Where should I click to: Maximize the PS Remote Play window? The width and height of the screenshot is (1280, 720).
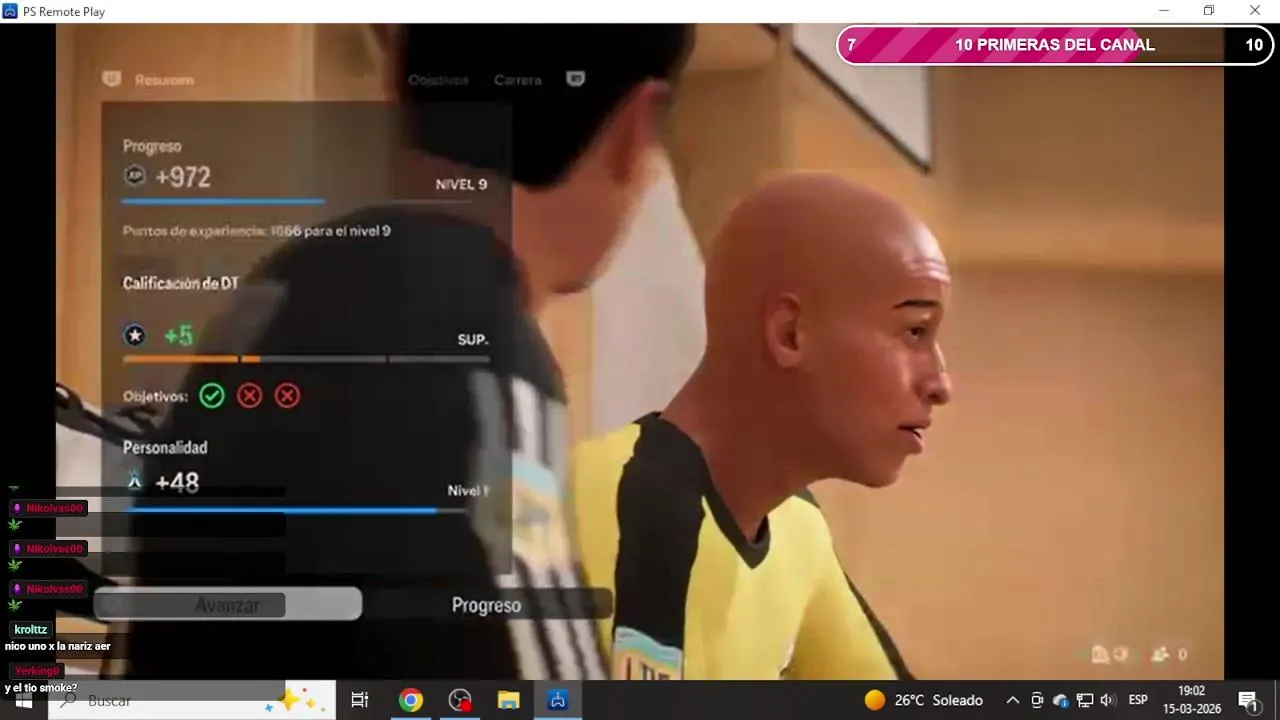point(1209,11)
